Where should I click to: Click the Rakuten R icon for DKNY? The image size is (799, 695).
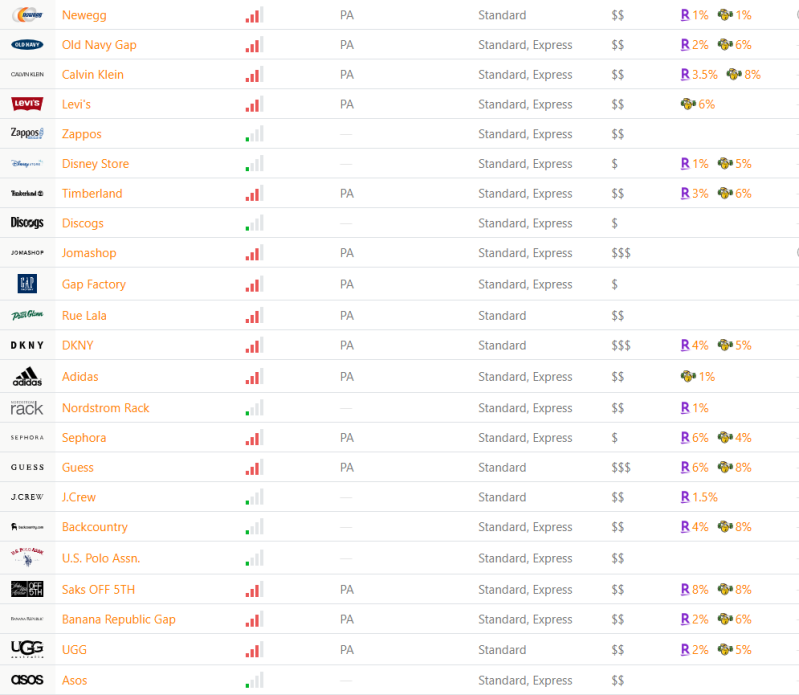(685, 345)
